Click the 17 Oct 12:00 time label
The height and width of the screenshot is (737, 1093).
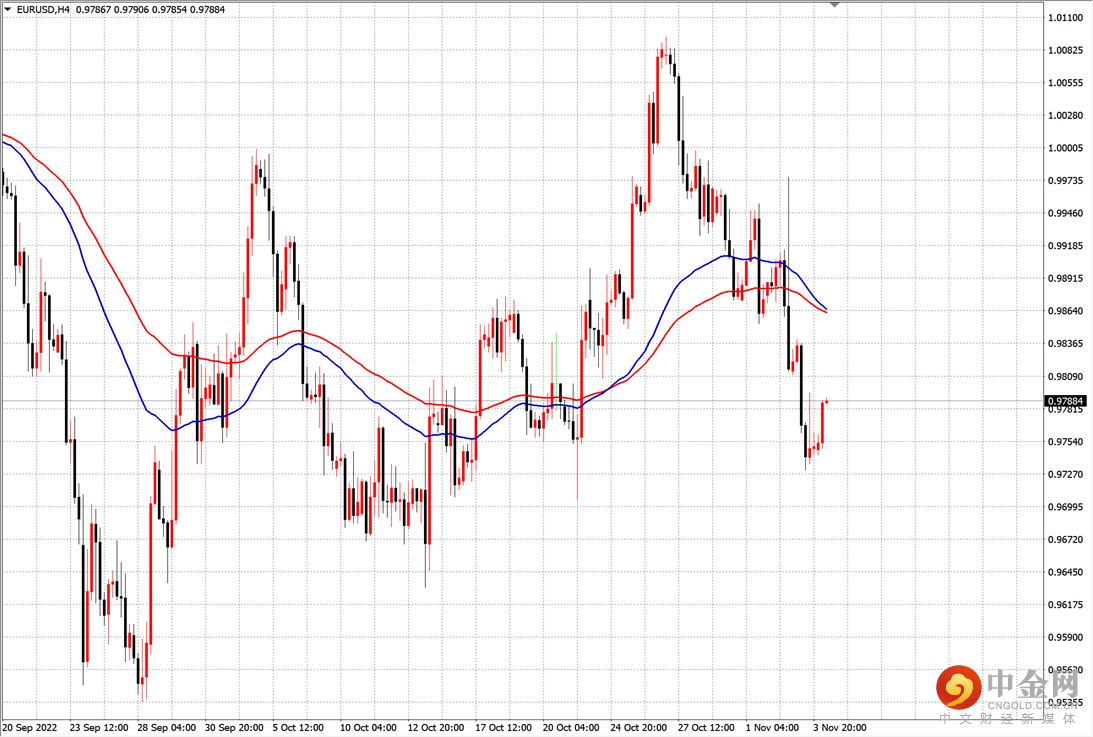504,728
